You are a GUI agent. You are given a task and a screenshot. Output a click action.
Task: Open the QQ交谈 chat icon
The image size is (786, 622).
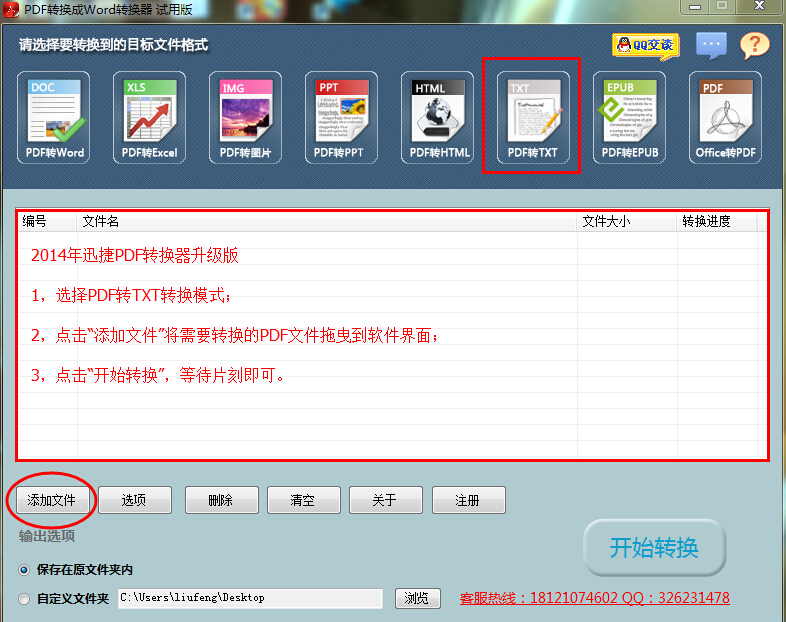[x=646, y=46]
